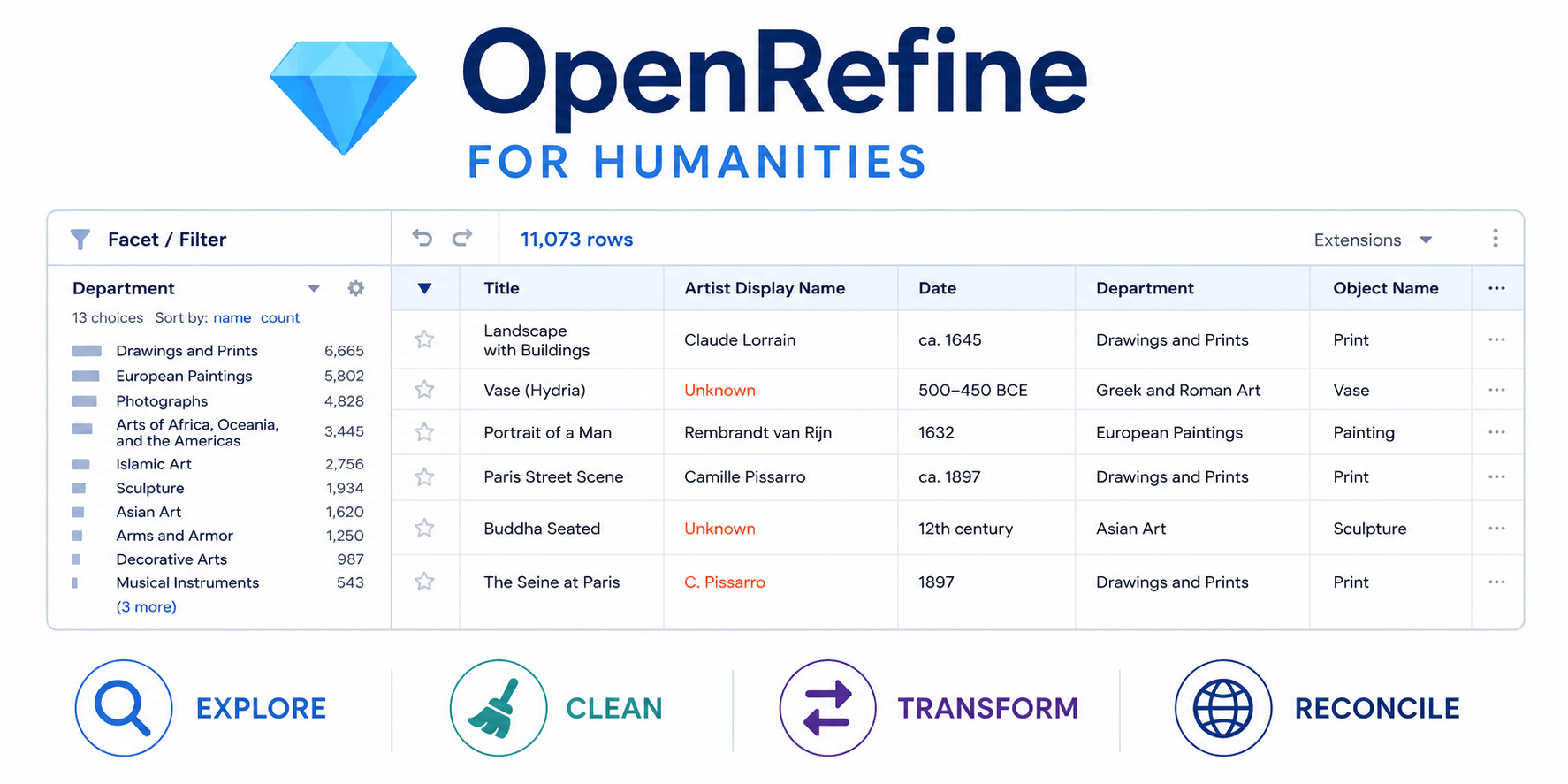1568x784 pixels.
Task: Click the red Unknown artist for Vase (Hydria)
Action: (x=719, y=390)
